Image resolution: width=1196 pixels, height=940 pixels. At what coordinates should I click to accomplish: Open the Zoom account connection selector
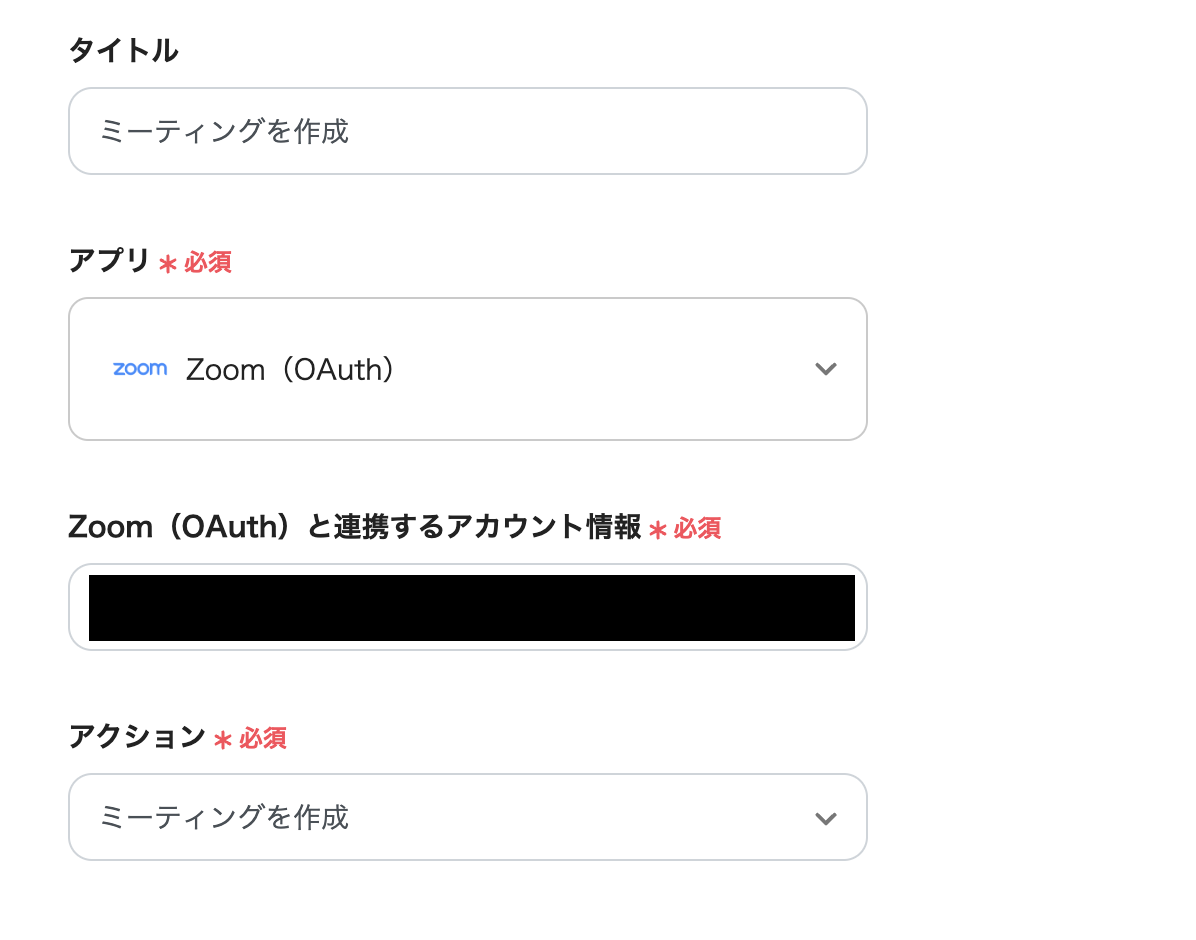pos(467,607)
